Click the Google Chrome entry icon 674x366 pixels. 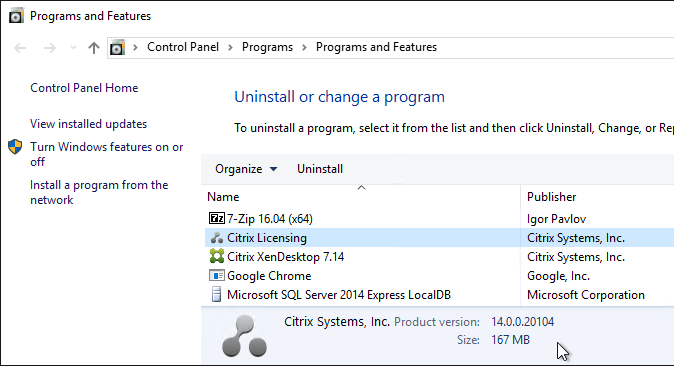point(217,275)
